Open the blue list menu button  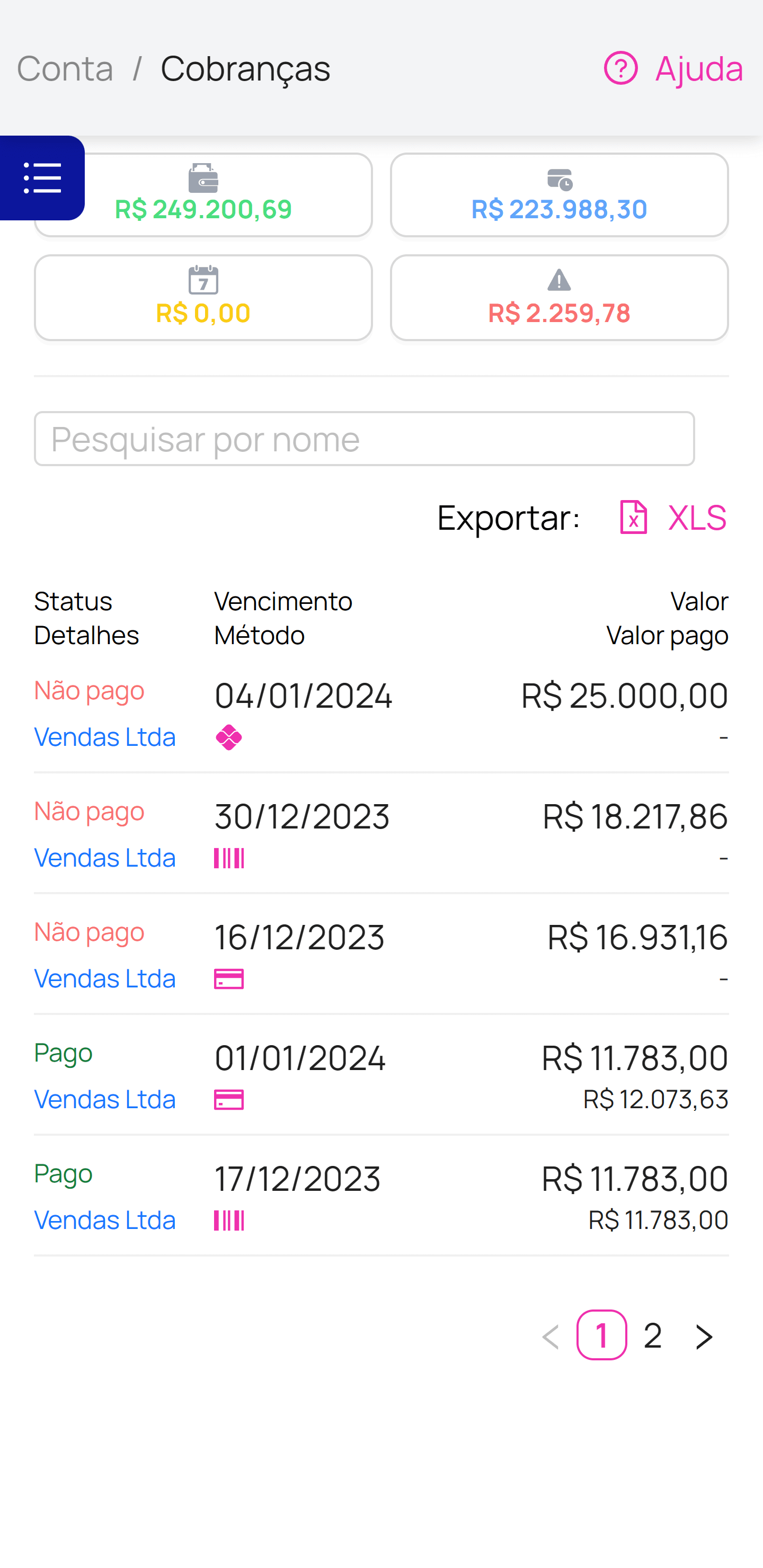click(42, 178)
